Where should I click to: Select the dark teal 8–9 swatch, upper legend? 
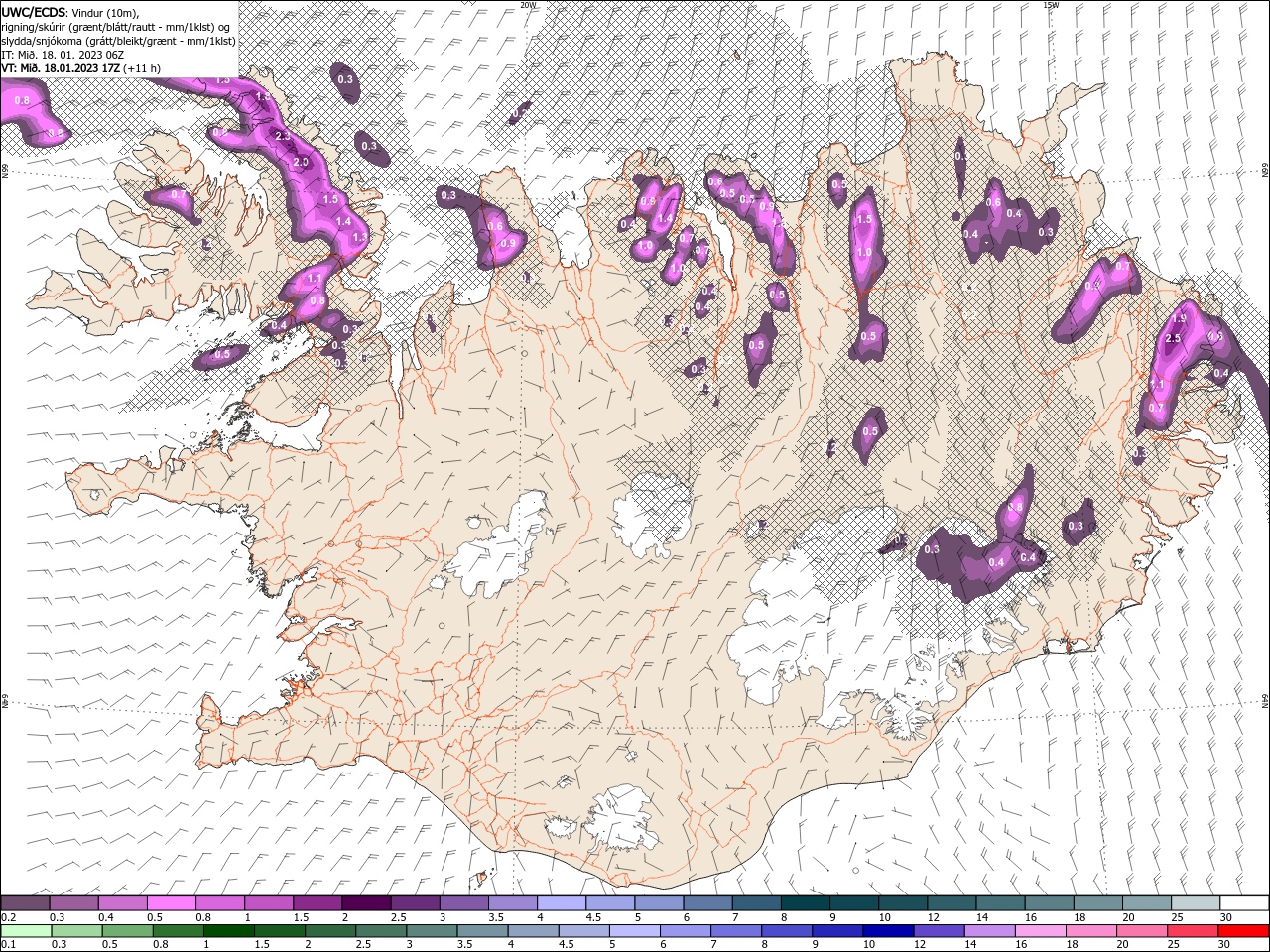point(806,903)
